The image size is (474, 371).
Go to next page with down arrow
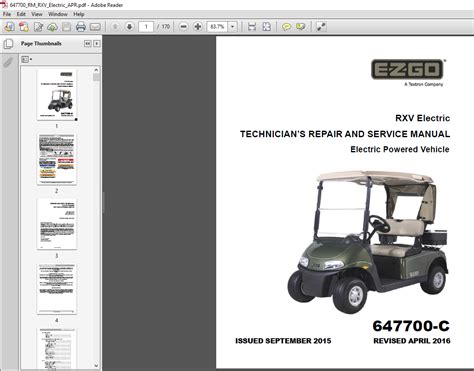coord(129,27)
